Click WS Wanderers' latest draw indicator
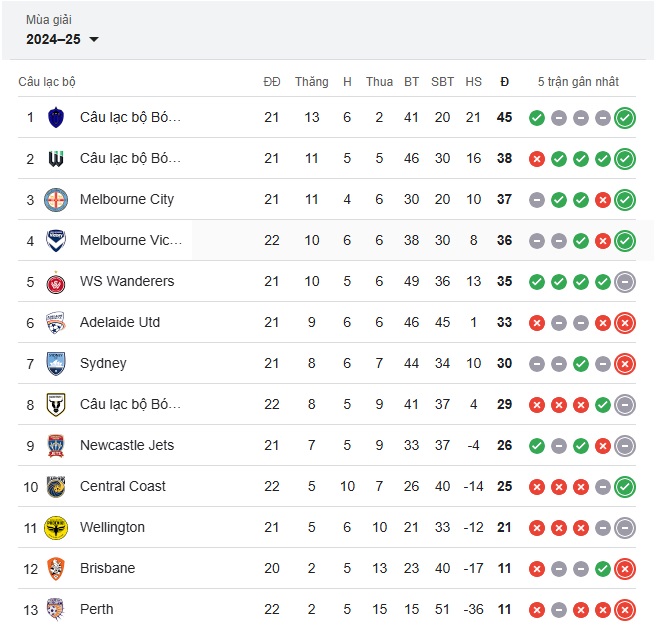 [625, 282]
